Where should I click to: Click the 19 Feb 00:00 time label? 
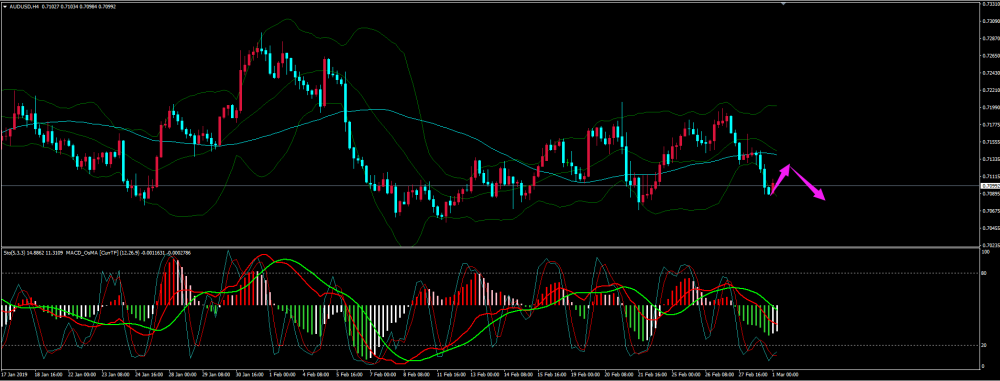[x=585, y=375]
